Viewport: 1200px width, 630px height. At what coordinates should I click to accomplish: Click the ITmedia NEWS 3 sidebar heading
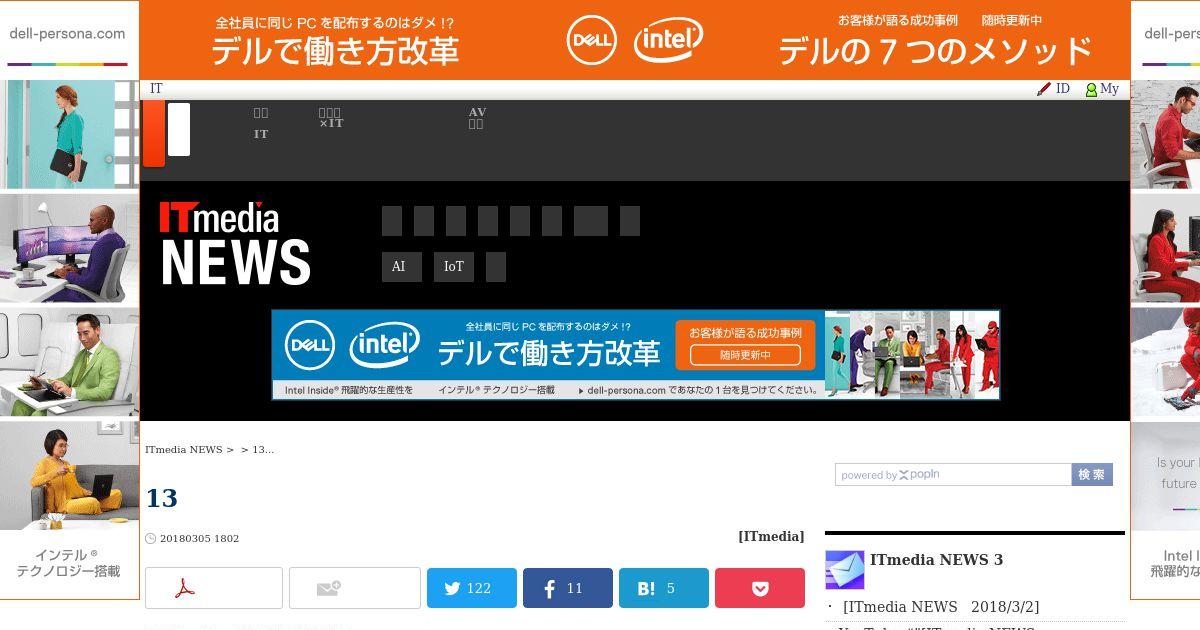(936, 560)
